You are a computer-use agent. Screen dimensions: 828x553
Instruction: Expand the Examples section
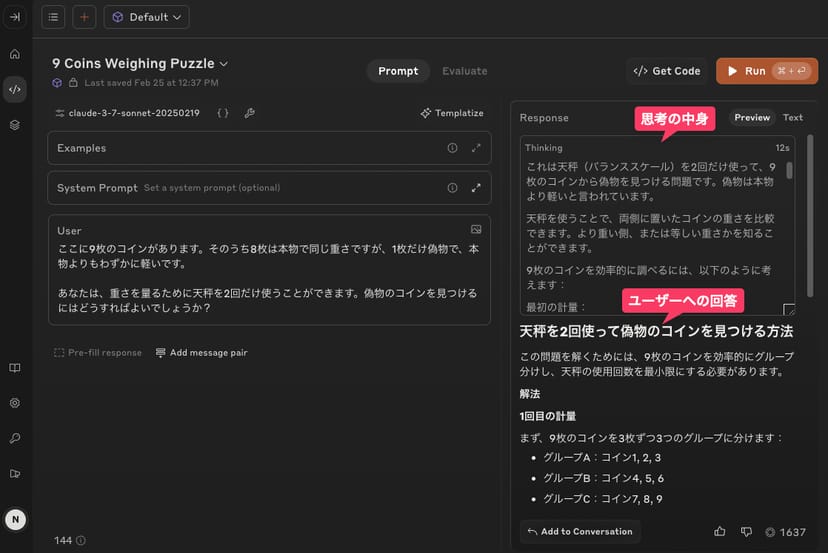(476, 148)
